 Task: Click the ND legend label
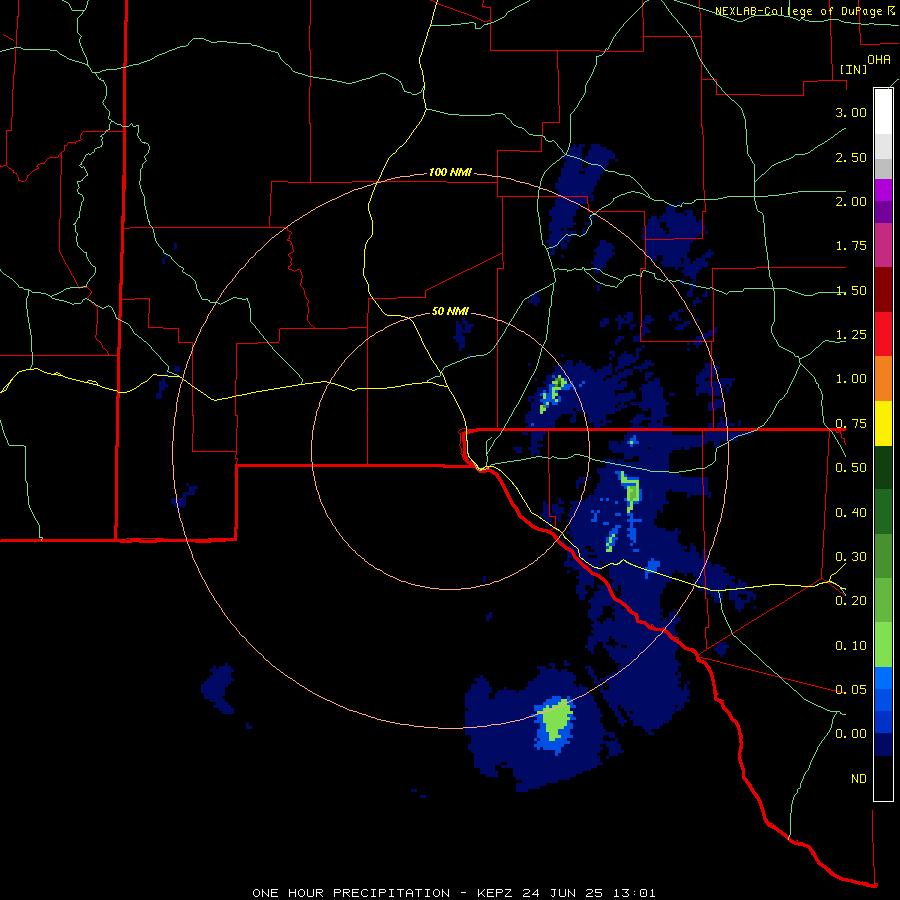[x=859, y=779]
